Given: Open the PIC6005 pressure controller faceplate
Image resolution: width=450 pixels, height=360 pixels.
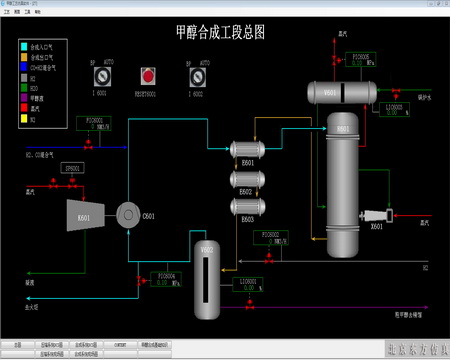Looking at the screenshot, I should point(361,59).
